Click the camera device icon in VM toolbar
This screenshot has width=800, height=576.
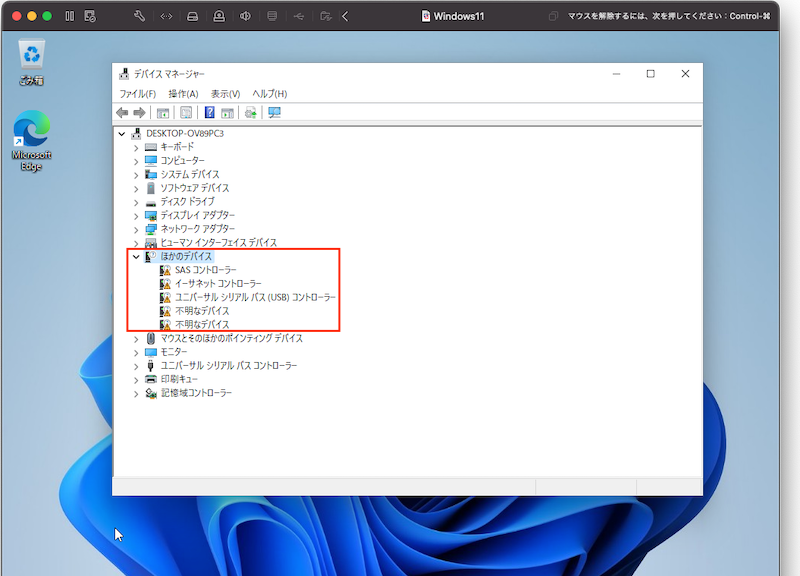click(x=219, y=16)
